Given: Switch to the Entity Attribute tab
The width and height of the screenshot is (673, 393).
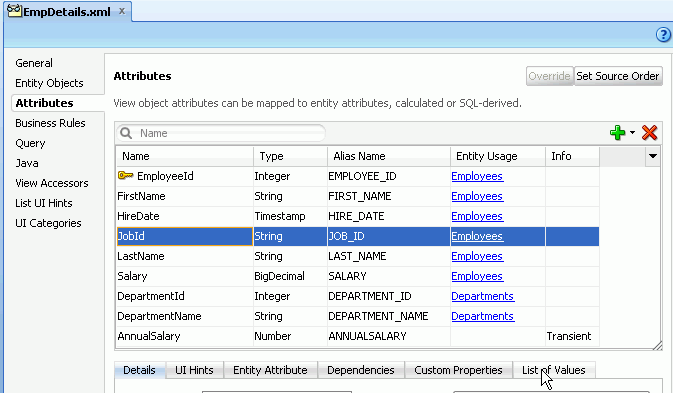Looking at the screenshot, I should click(270, 370).
